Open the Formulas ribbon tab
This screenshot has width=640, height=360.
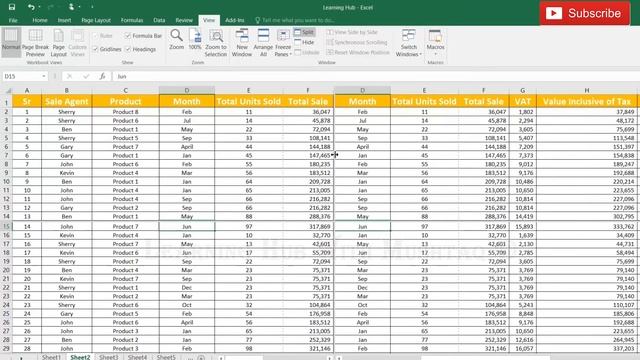coord(132,20)
